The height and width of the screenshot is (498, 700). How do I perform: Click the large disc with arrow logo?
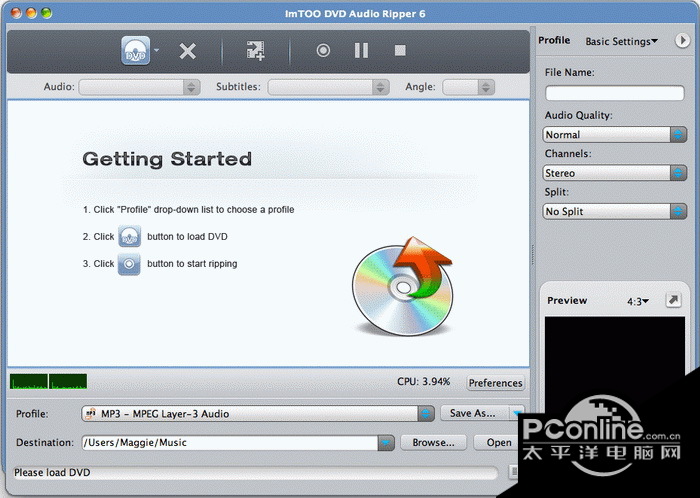(x=403, y=286)
